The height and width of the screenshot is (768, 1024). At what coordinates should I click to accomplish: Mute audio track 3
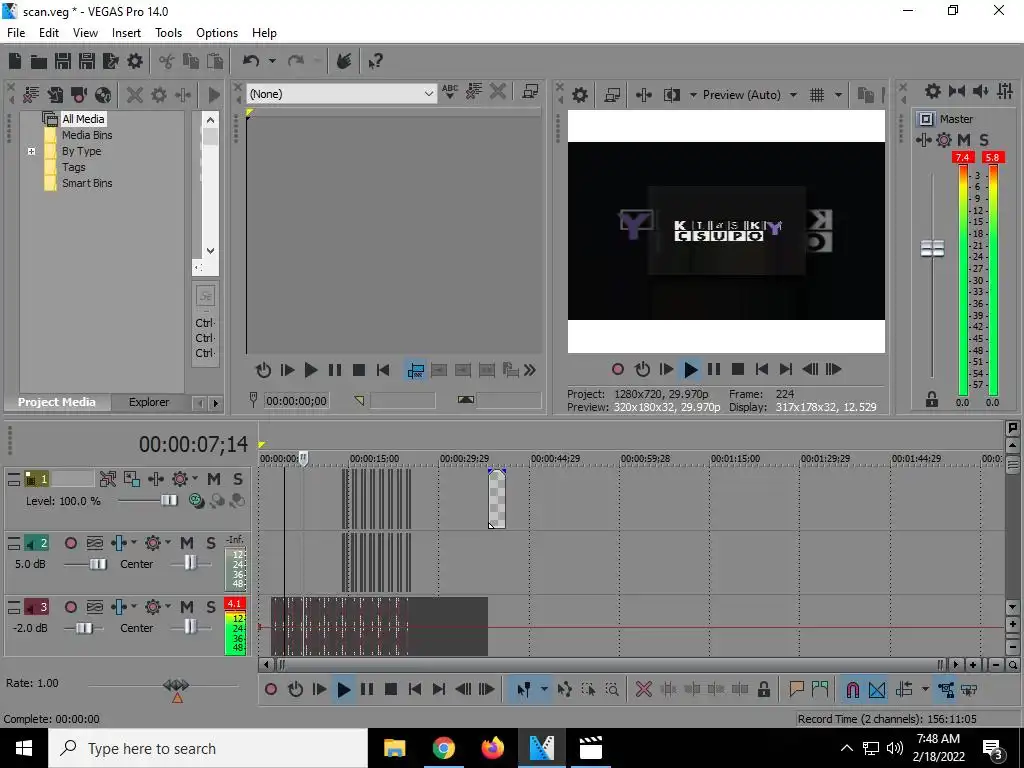click(x=187, y=607)
